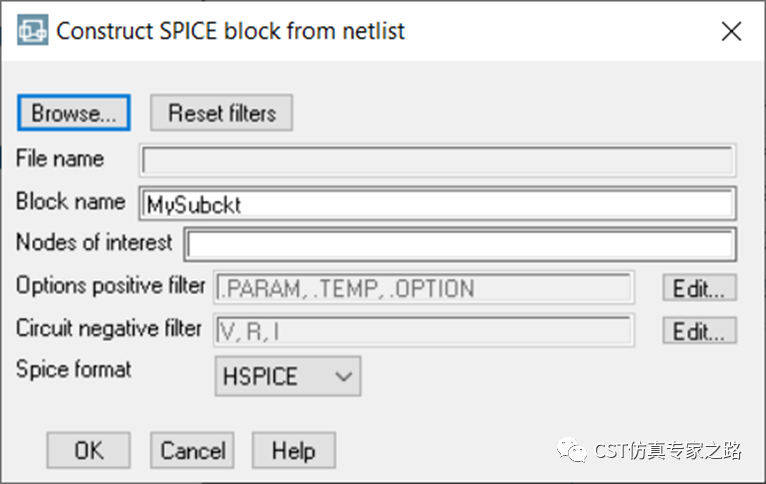This screenshot has width=766, height=484.
Task: Cancel the SPICE block construction
Action: pyautogui.click(x=191, y=450)
